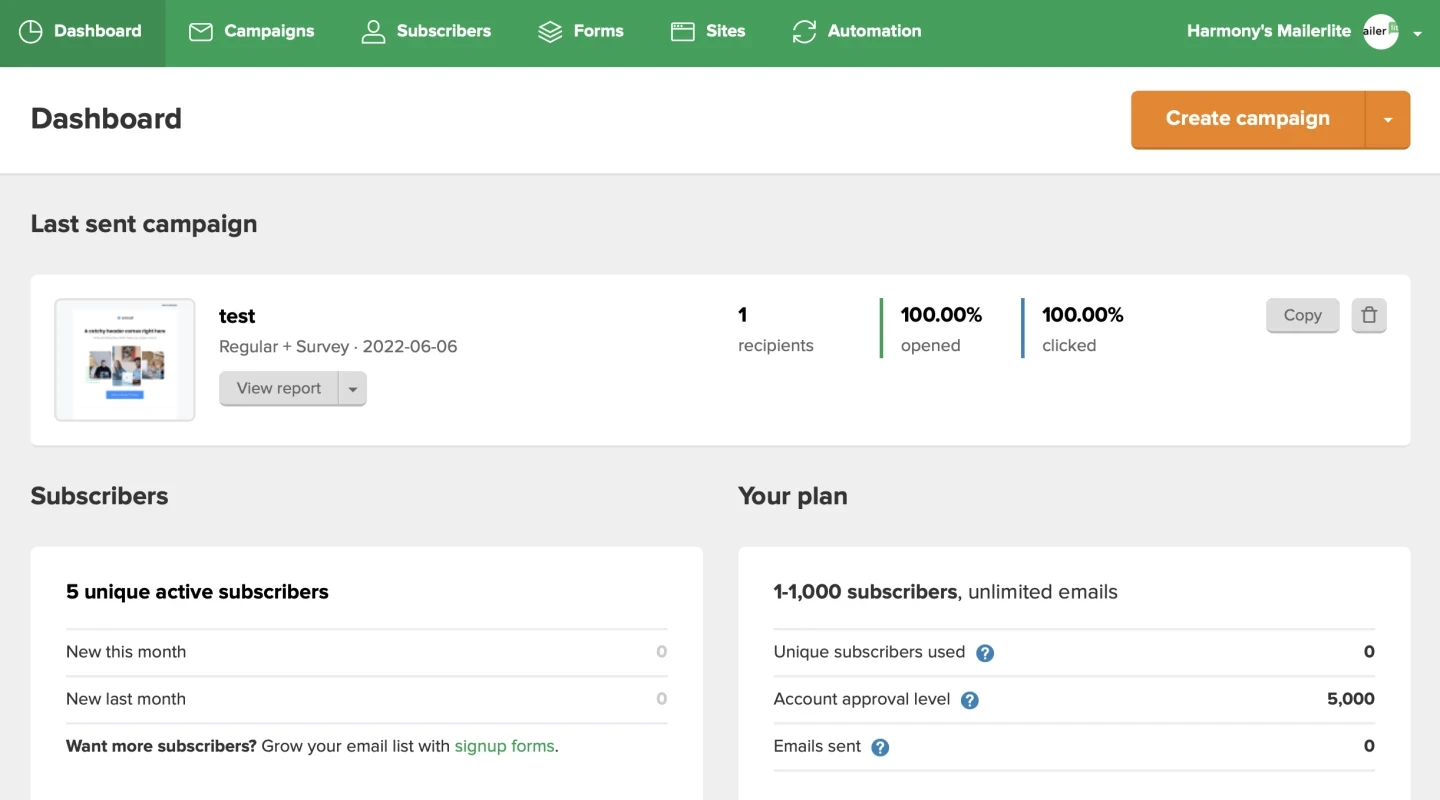Open the test campaign preview thumbnail
1440x800 pixels.
[125, 360]
